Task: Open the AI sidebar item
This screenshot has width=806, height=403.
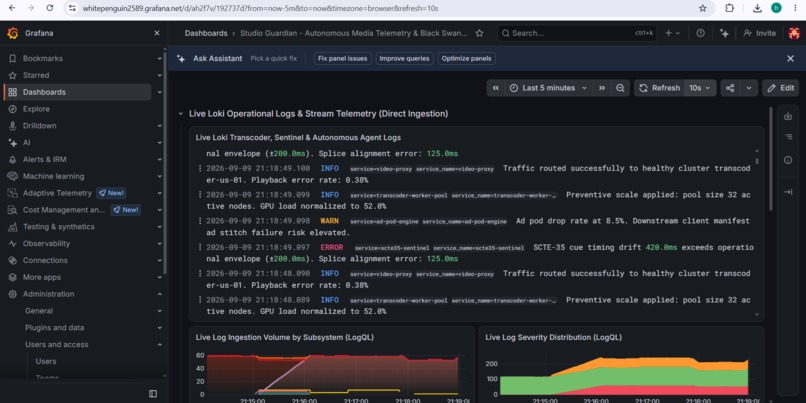Action: [x=26, y=142]
